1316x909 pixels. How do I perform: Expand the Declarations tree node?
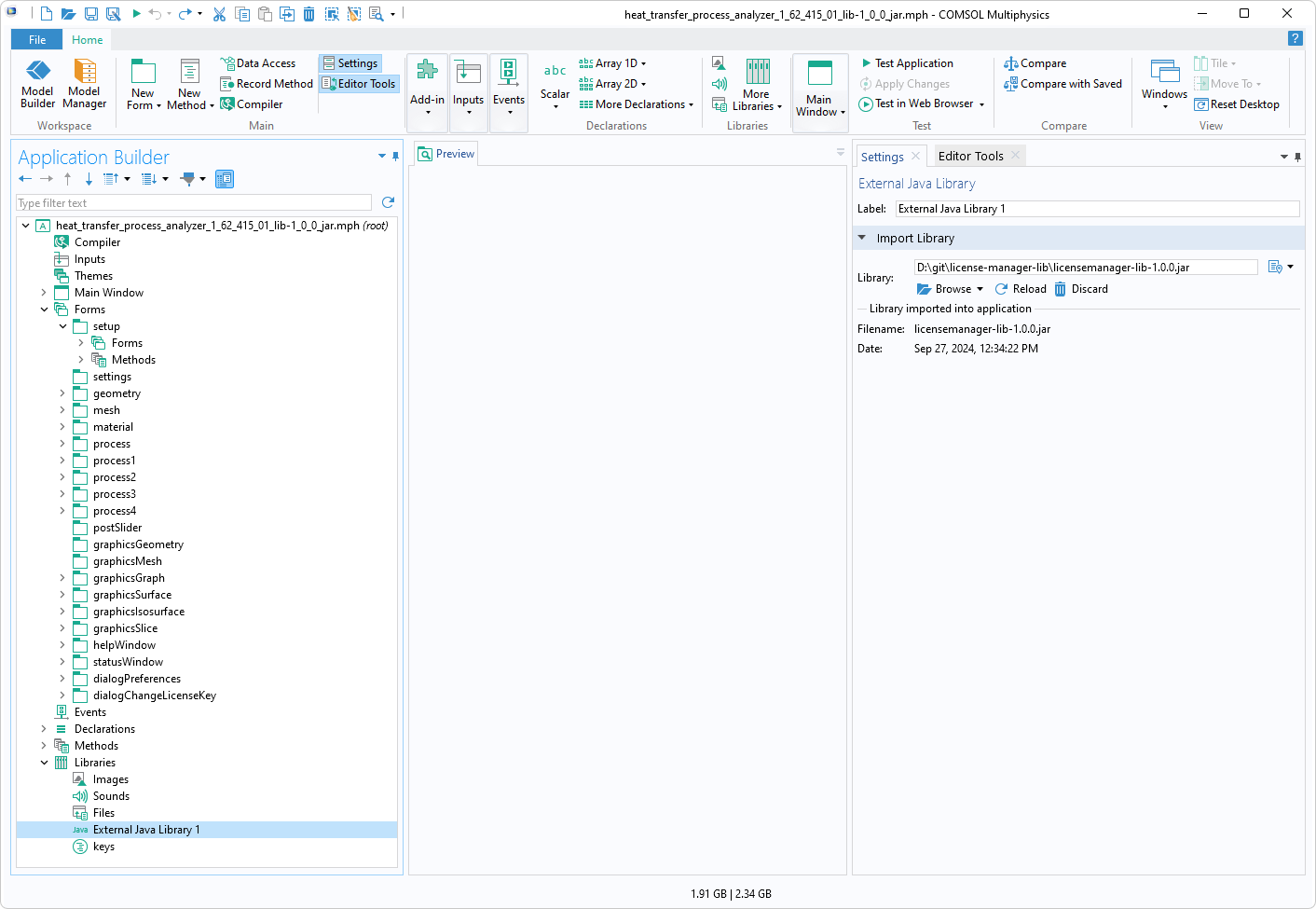[x=44, y=729]
